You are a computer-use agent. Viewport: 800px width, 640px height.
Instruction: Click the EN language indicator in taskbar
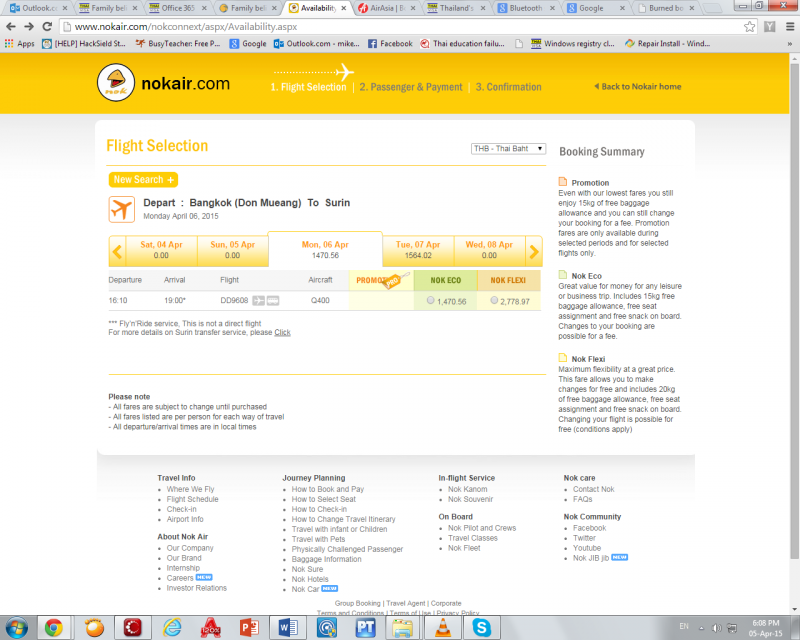pos(684,626)
